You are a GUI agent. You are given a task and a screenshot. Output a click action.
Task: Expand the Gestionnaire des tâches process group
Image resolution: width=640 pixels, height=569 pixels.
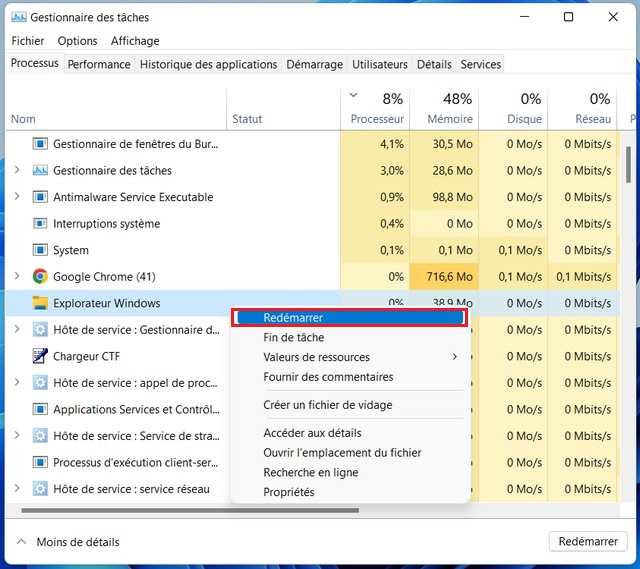click(17, 170)
